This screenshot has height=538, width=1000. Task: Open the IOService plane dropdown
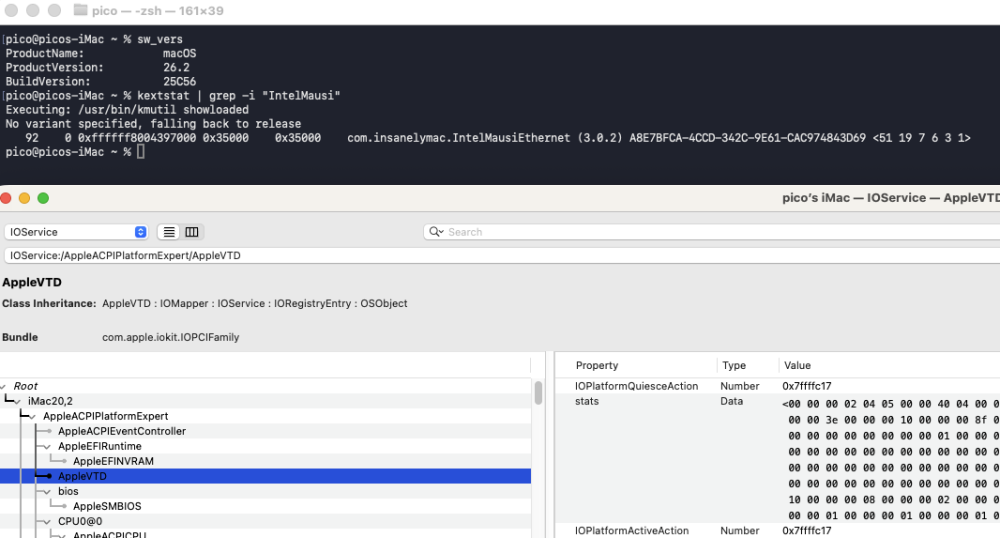pos(77,232)
